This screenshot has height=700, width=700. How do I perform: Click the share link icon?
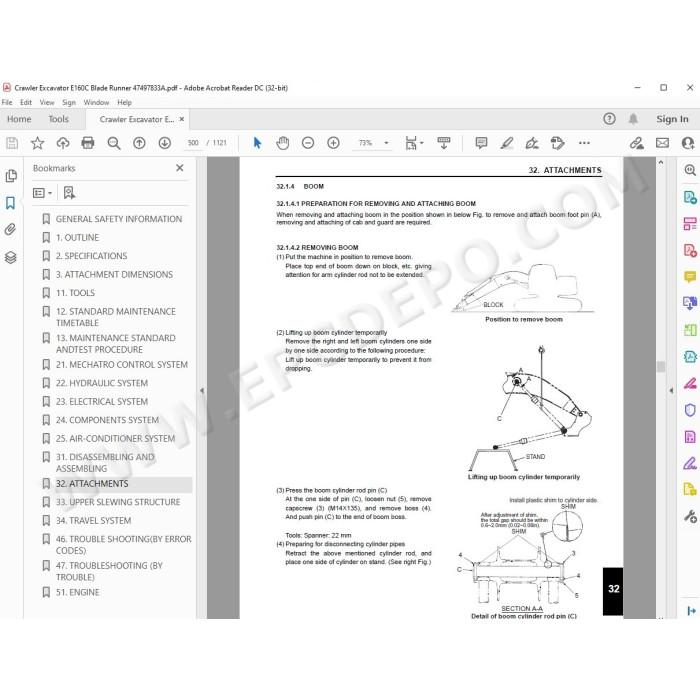(x=637, y=143)
